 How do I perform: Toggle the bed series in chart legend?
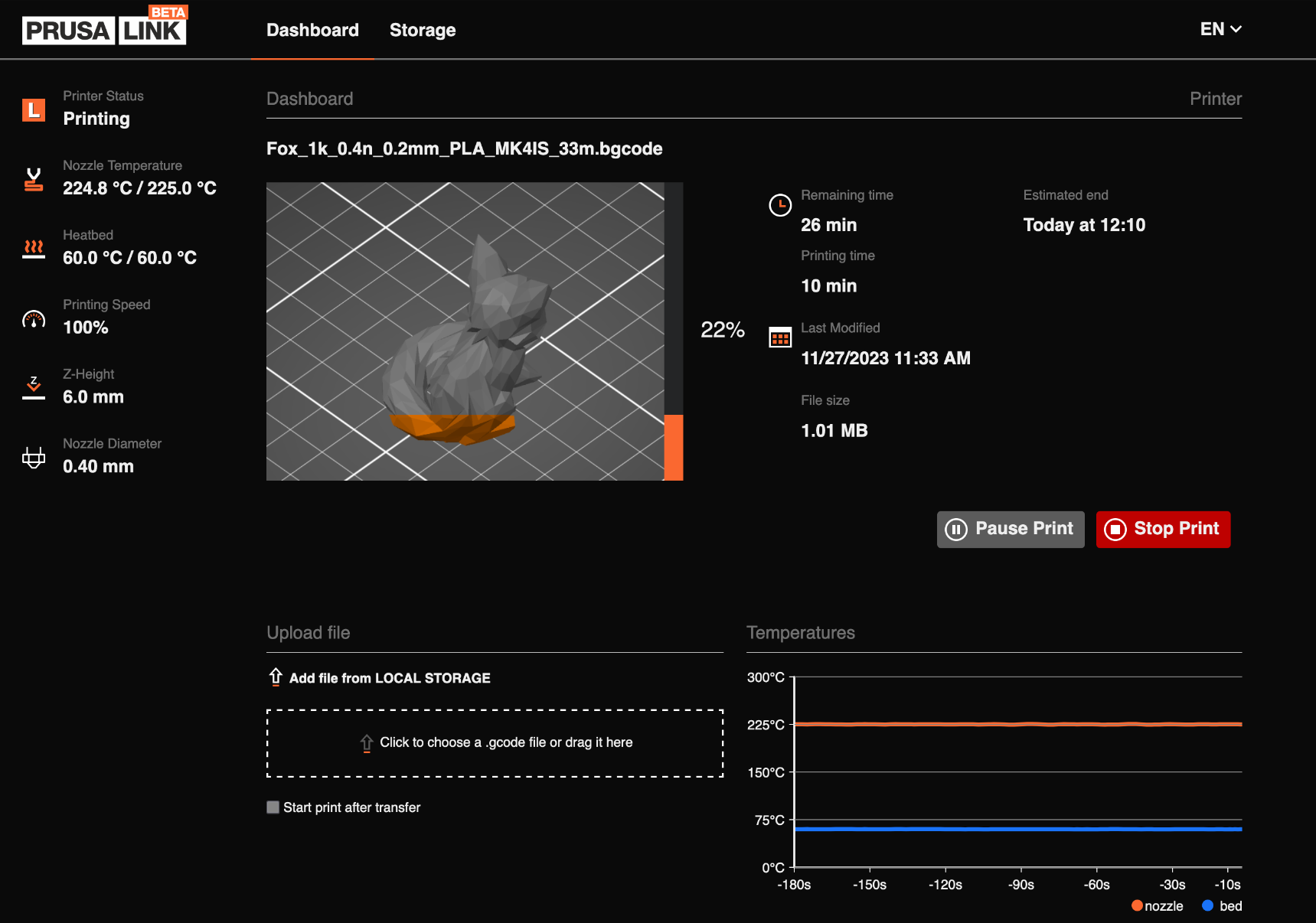1222,906
